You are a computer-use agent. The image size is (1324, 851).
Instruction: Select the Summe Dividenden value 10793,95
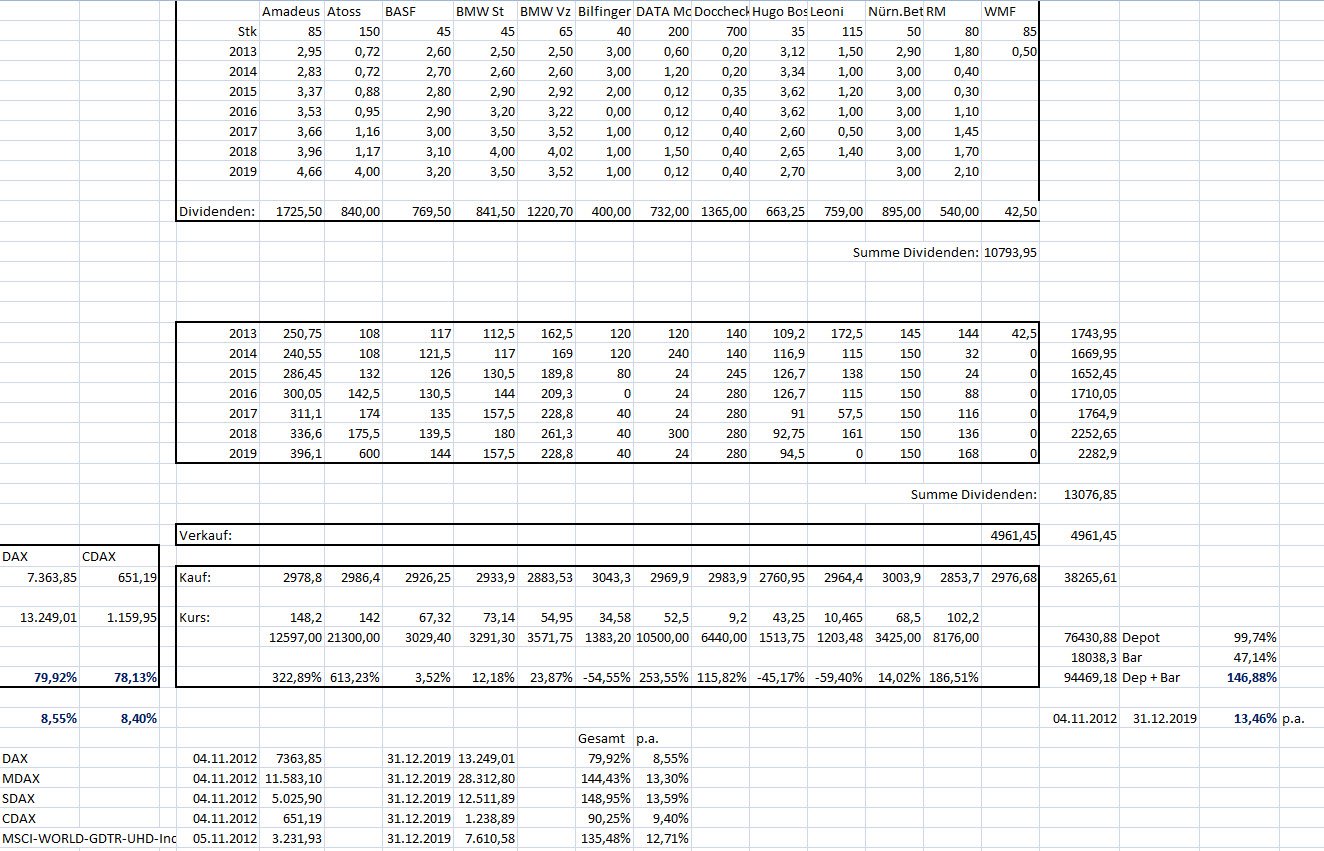[x=1010, y=253]
